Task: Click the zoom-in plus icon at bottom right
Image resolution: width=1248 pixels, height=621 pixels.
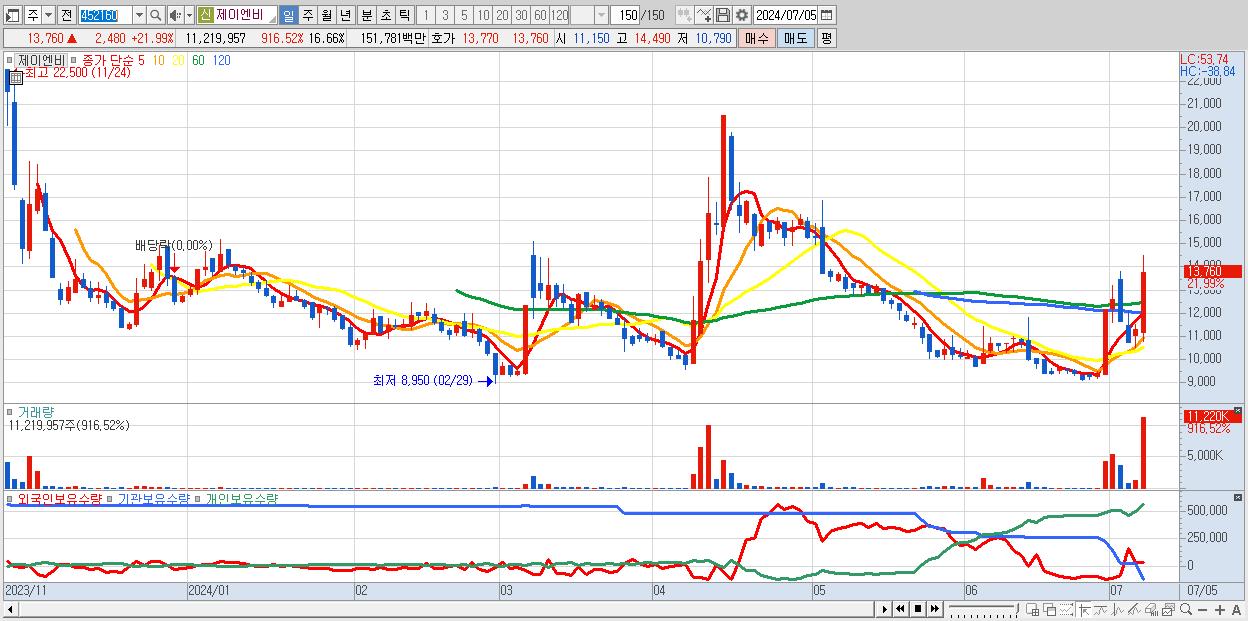Action: tap(1220, 610)
